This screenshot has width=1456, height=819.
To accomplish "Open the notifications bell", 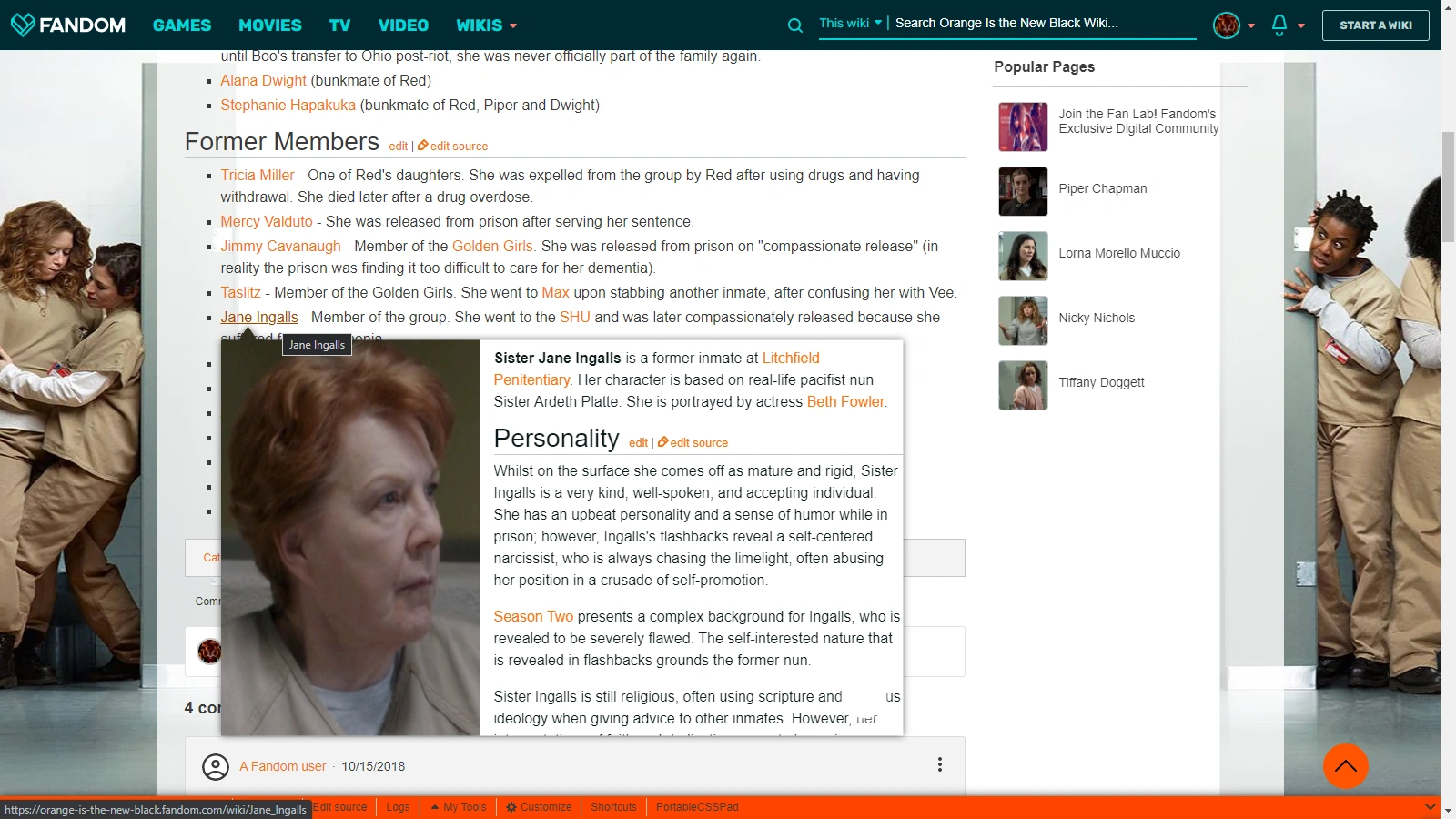I will 1279,25.
